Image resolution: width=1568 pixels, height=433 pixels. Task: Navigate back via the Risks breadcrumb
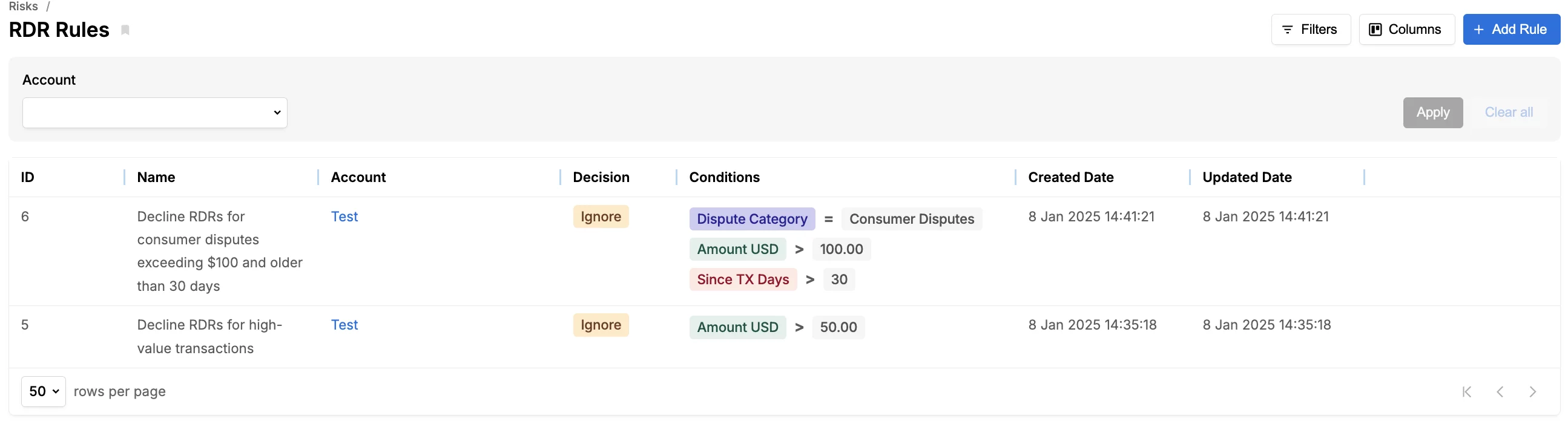pyautogui.click(x=22, y=7)
